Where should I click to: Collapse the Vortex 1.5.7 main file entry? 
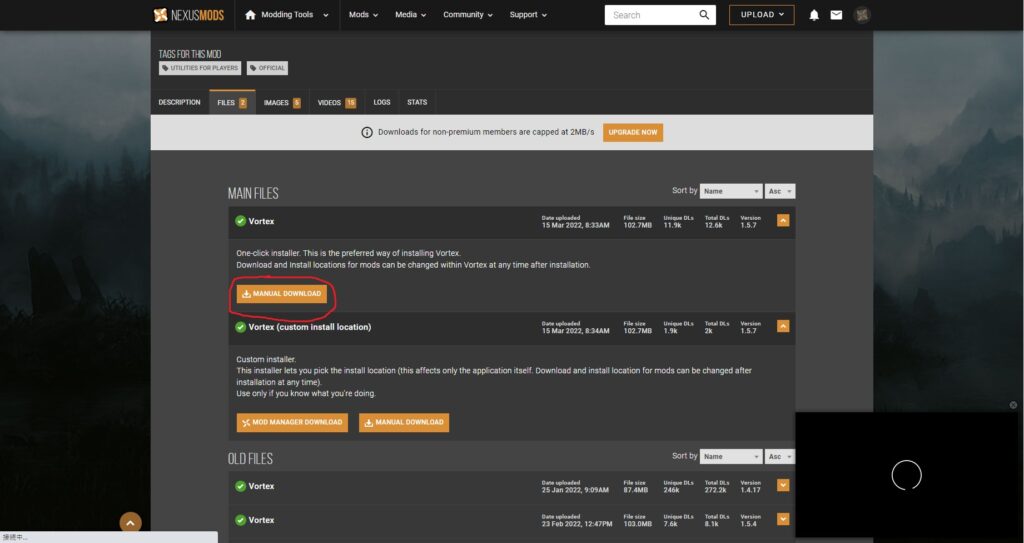coord(783,221)
